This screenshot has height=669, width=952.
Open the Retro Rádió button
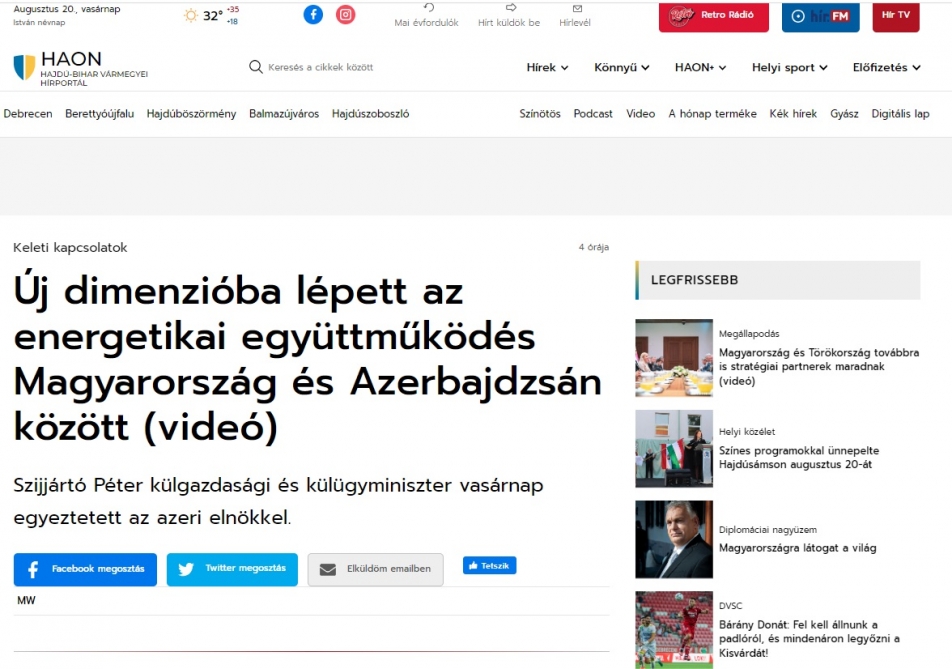(713, 16)
